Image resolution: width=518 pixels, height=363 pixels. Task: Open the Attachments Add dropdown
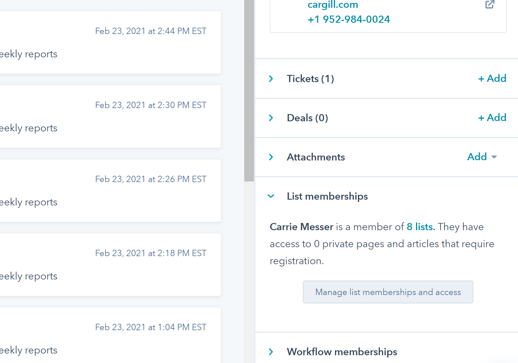click(x=482, y=157)
